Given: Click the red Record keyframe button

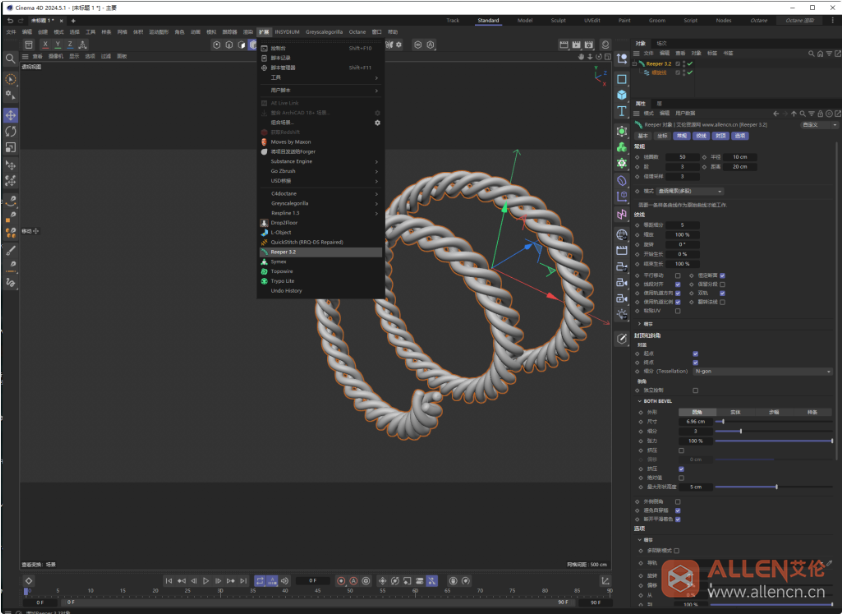Looking at the screenshot, I should pos(341,581).
